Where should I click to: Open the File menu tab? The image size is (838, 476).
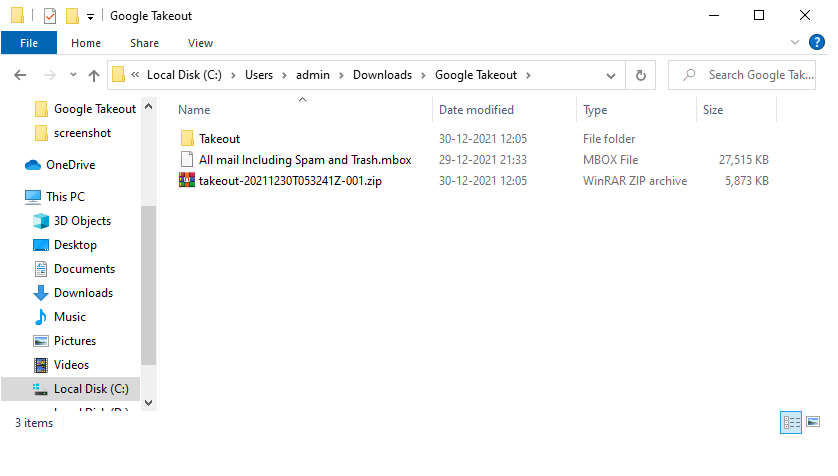(x=29, y=43)
